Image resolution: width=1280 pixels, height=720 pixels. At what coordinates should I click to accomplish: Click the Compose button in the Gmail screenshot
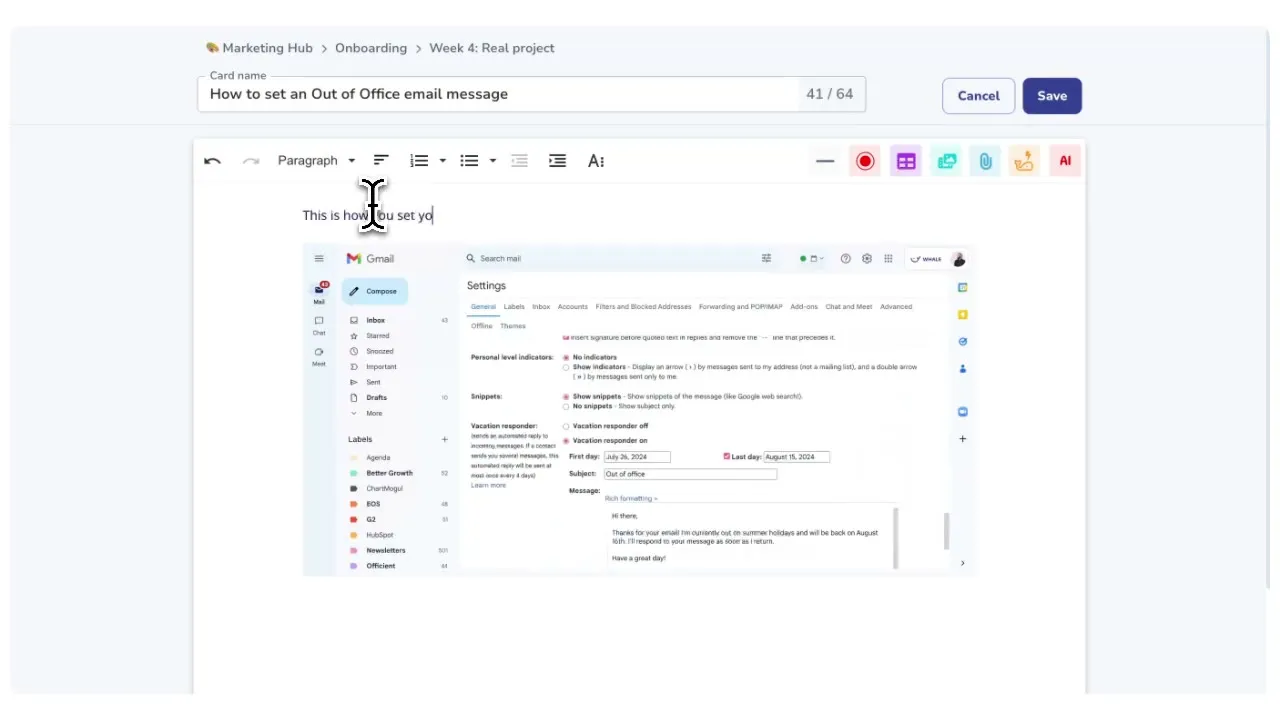coord(374,291)
